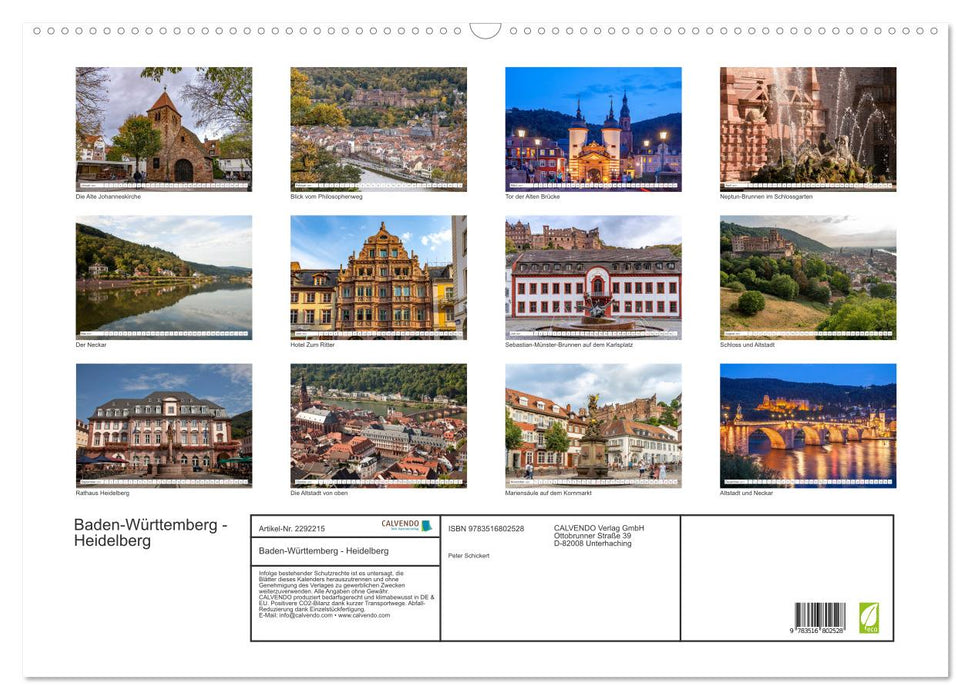Viewport: 971px width, 700px height.
Task: Click 'Artikel-Nr. 2292215' text
Action: coord(292,528)
